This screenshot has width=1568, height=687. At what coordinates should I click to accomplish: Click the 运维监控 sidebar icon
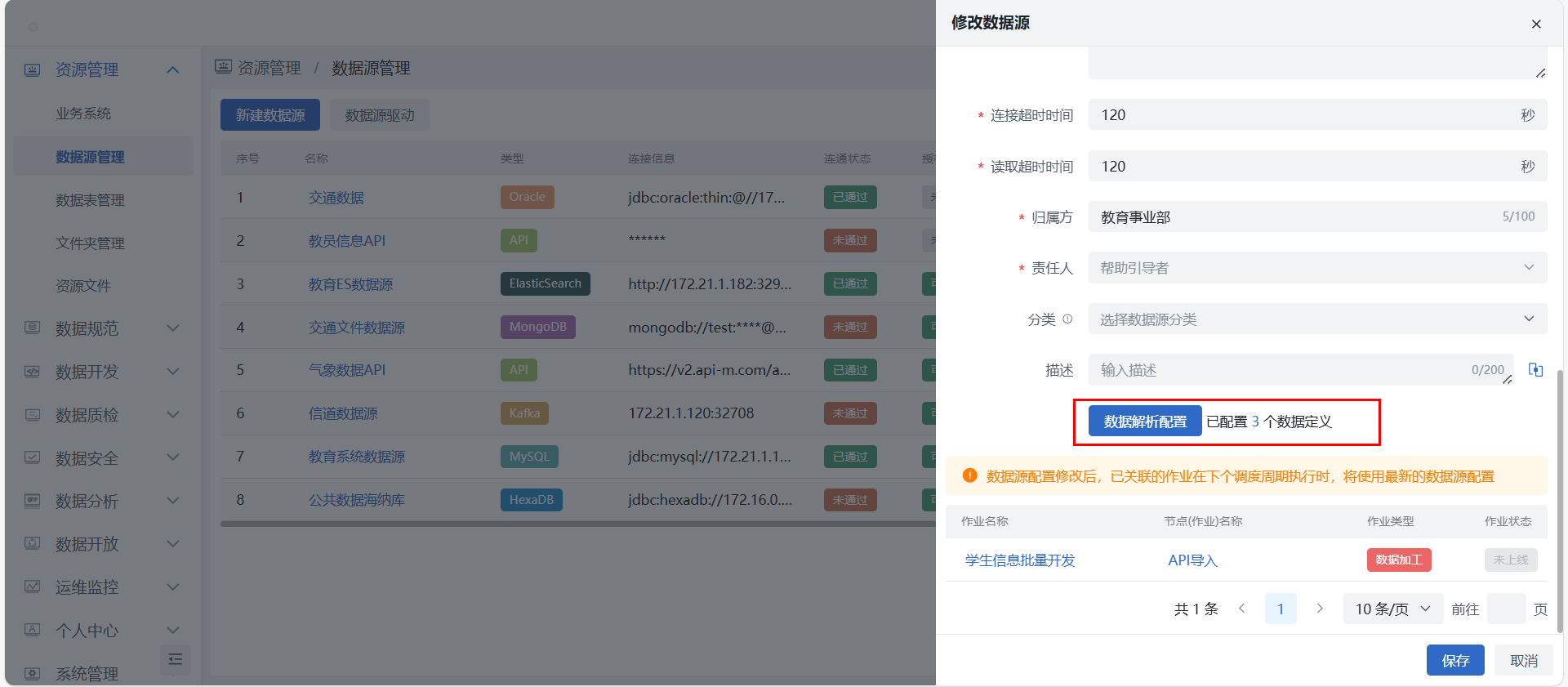[32, 587]
